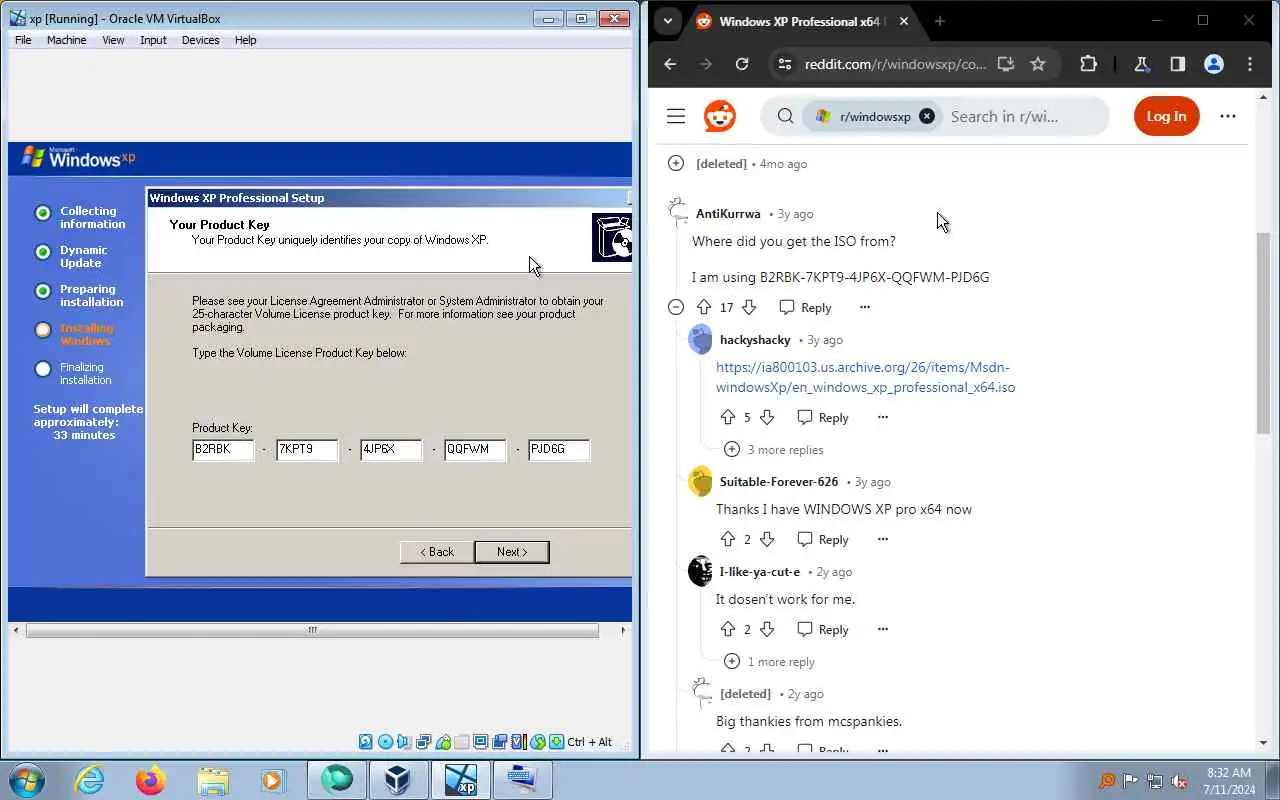Open VirtualBox View menu
This screenshot has height=800, width=1280.
(113, 40)
